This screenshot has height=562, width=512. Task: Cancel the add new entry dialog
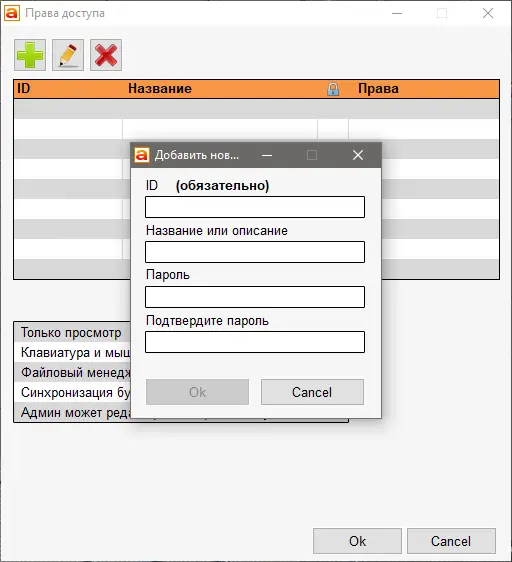point(312,392)
